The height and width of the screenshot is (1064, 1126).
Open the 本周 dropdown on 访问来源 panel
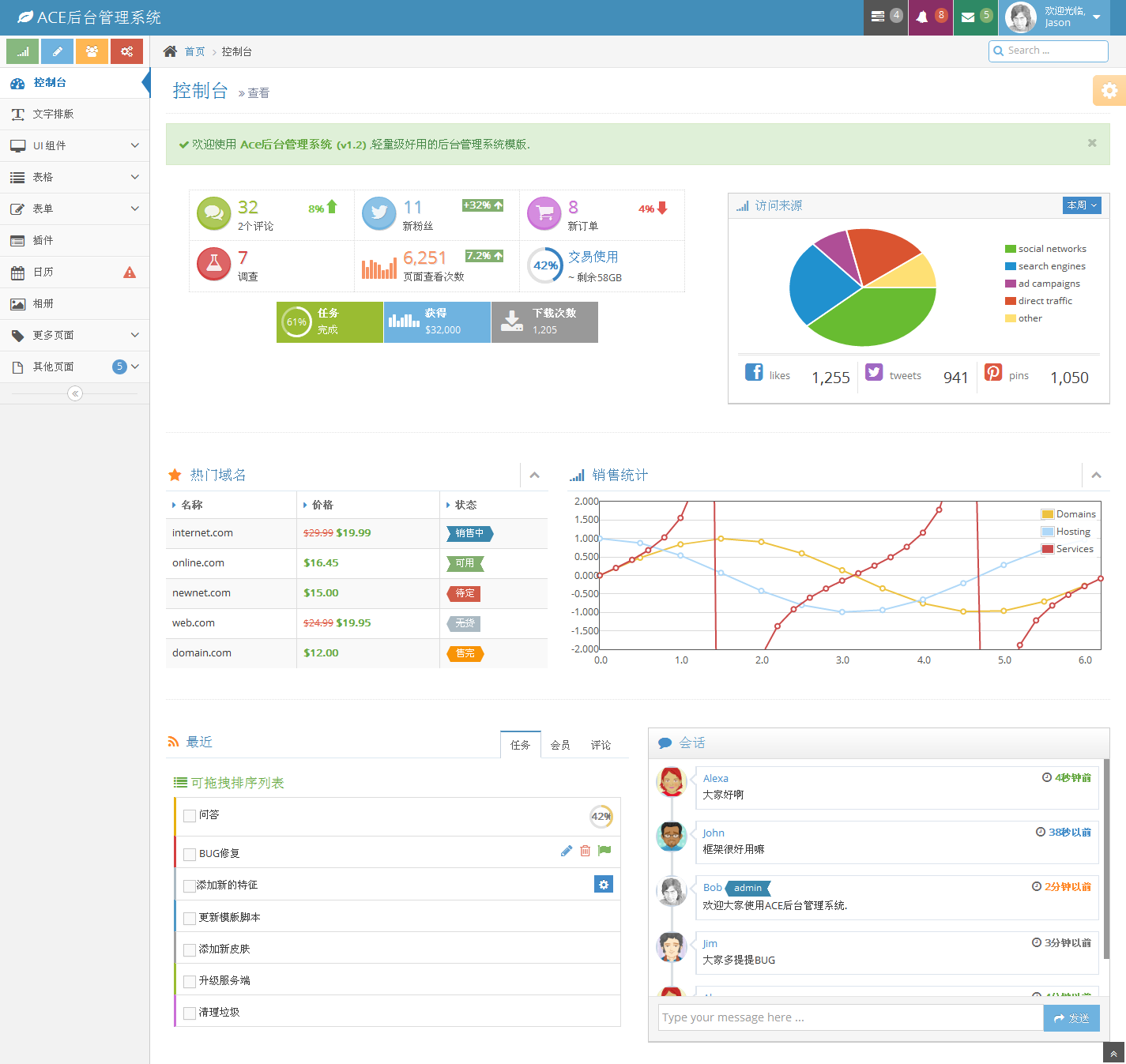click(1082, 205)
